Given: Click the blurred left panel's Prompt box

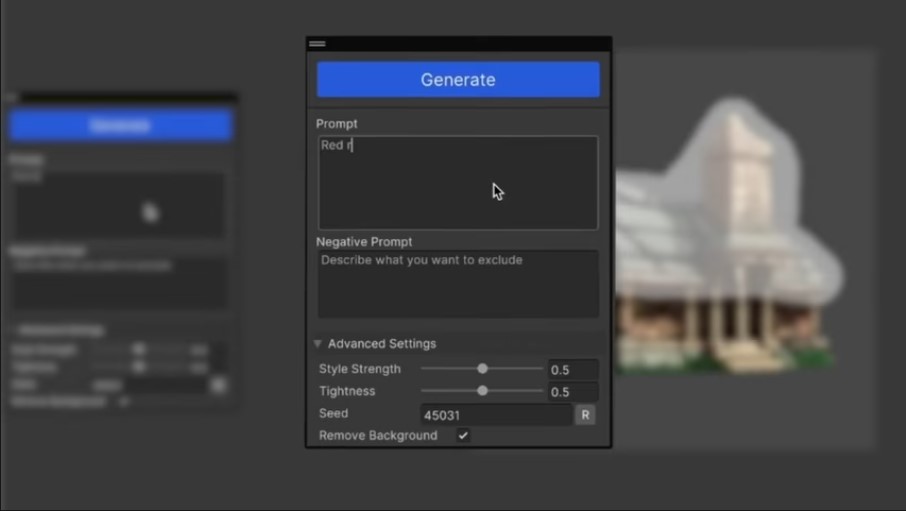Looking at the screenshot, I should click(x=119, y=205).
